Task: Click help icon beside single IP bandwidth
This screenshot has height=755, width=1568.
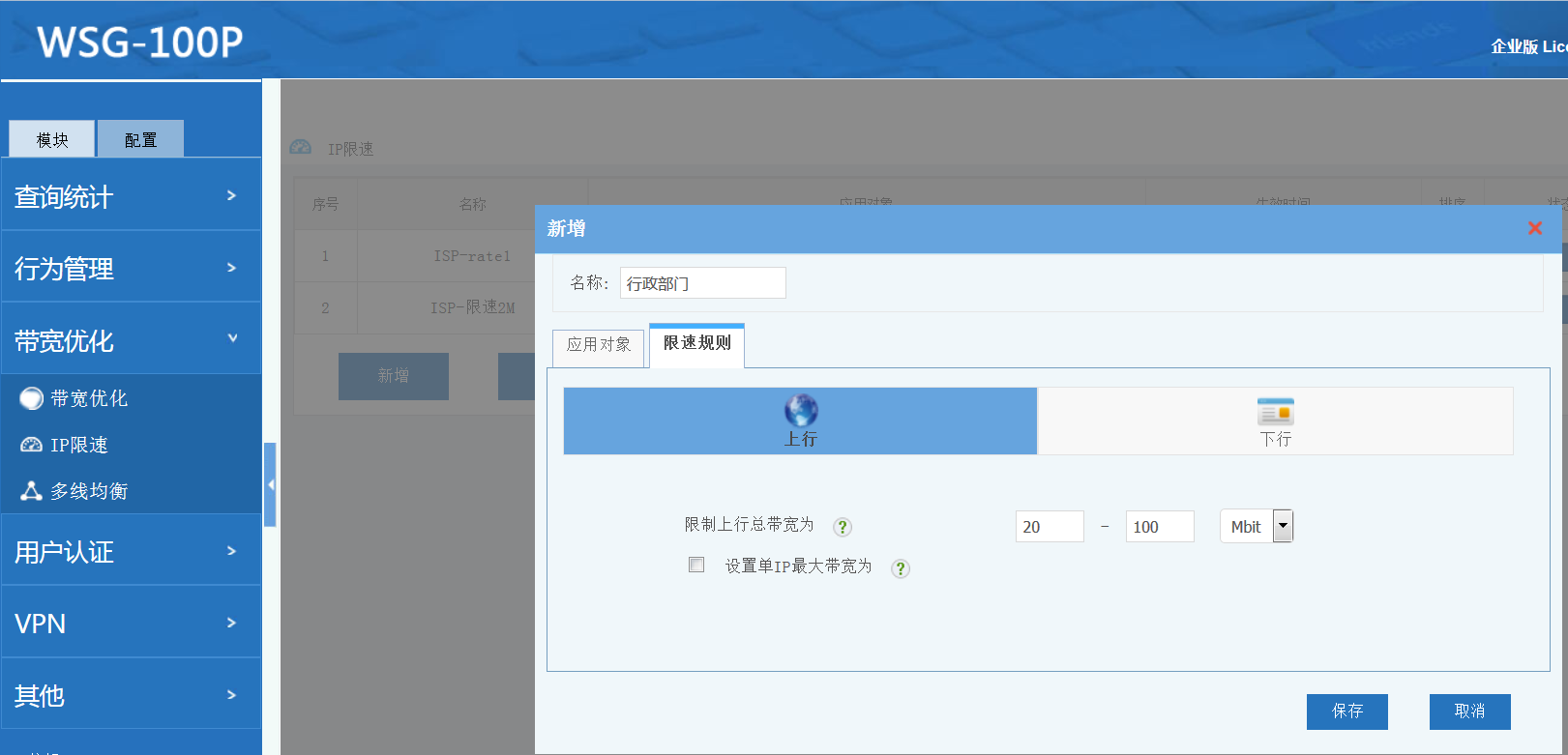Action: point(901,568)
